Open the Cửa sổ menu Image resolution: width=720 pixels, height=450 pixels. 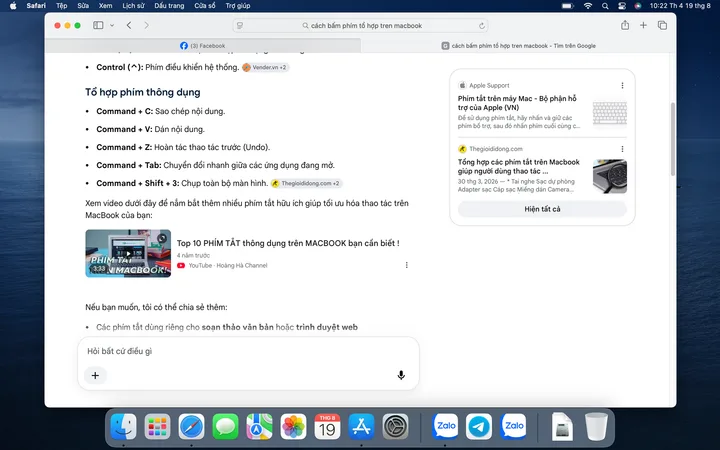[205, 6]
